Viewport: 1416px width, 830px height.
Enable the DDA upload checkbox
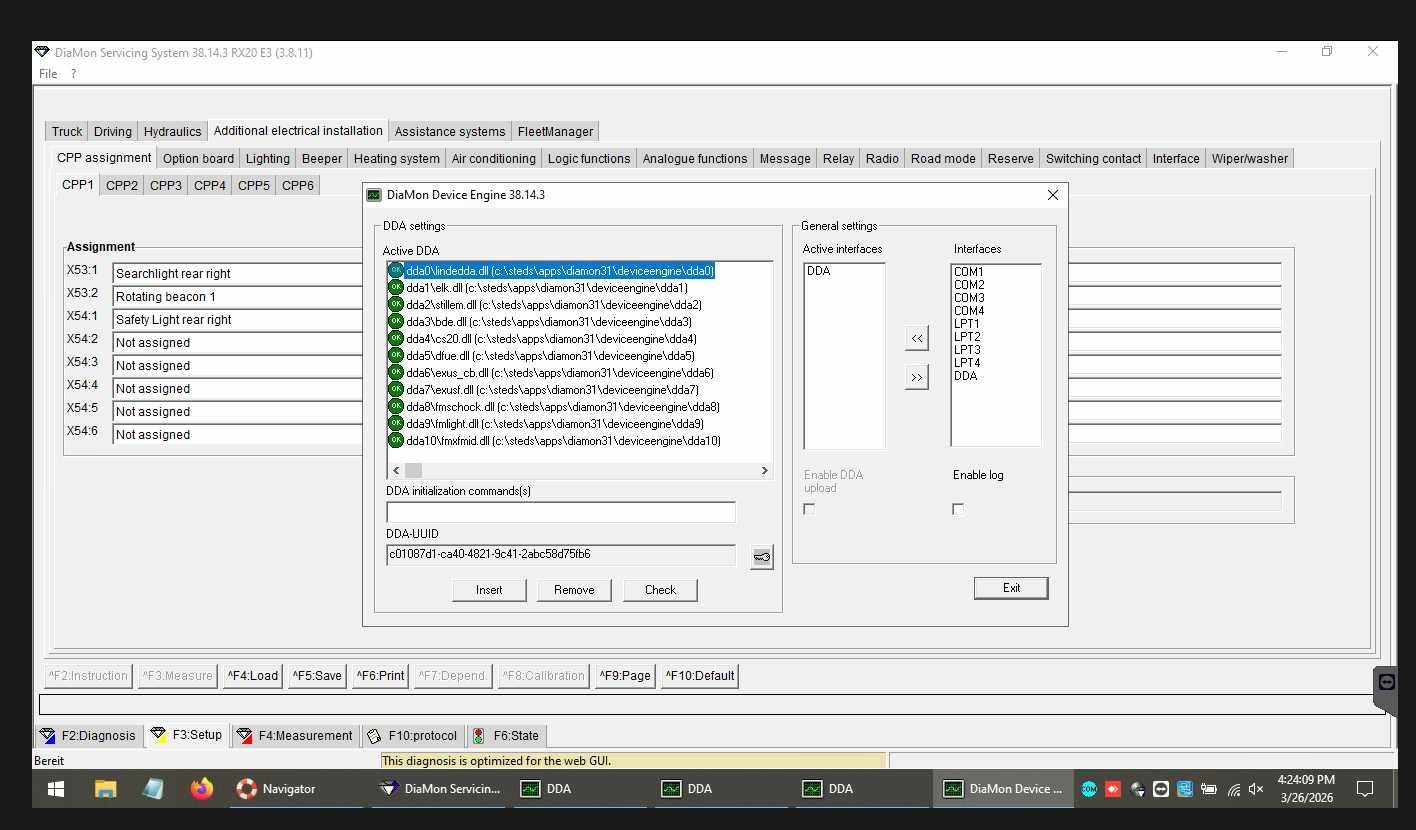(809, 509)
